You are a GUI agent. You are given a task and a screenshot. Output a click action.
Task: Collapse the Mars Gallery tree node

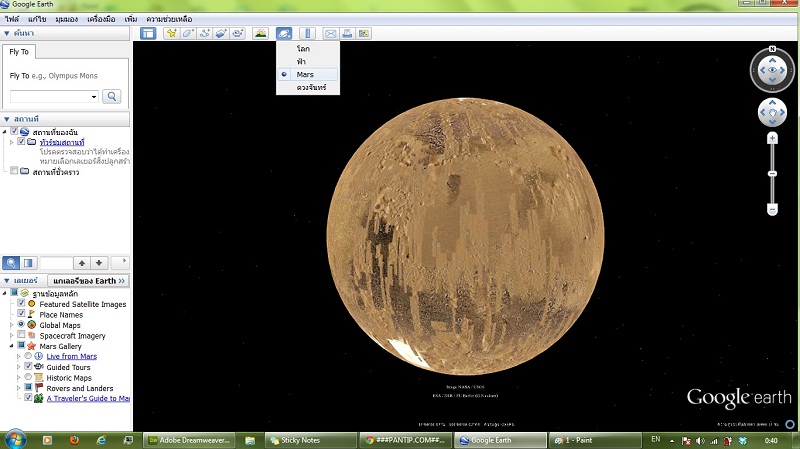click(11, 346)
